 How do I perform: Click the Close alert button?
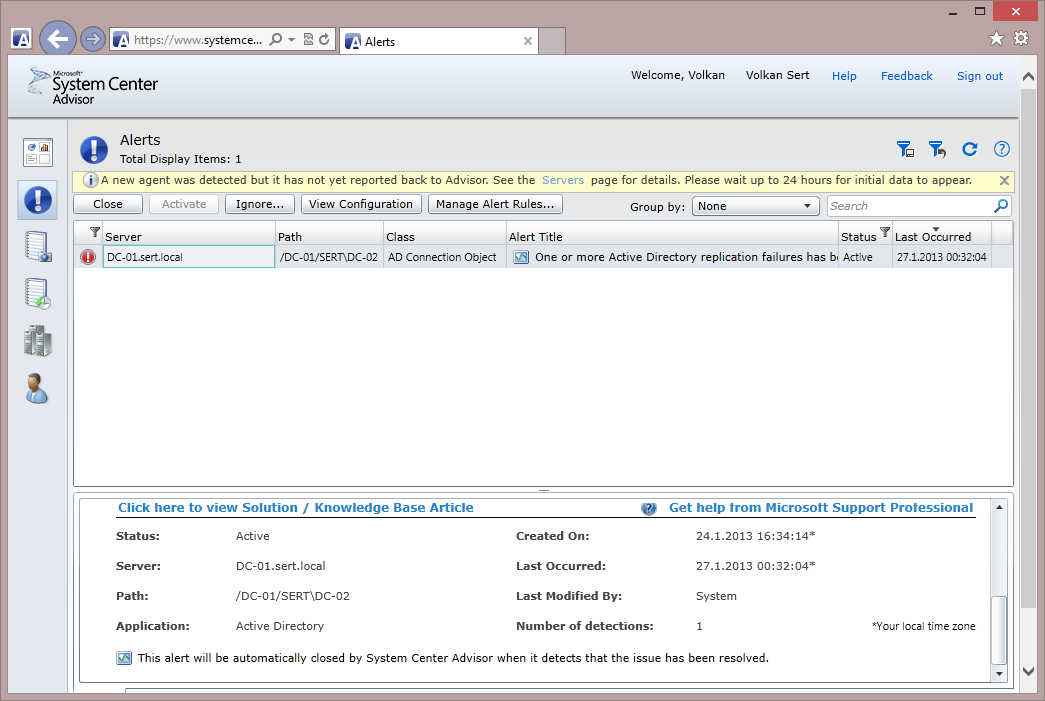pyautogui.click(x=108, y=204)
